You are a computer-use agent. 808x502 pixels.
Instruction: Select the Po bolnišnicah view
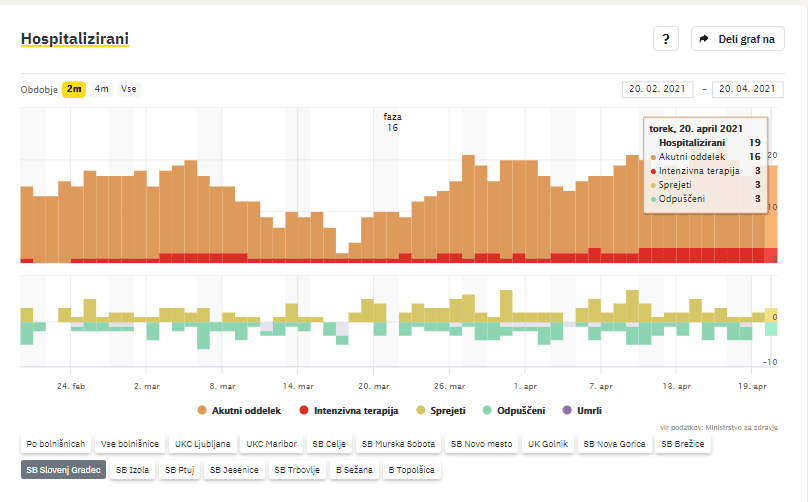(x=56, y=443)
